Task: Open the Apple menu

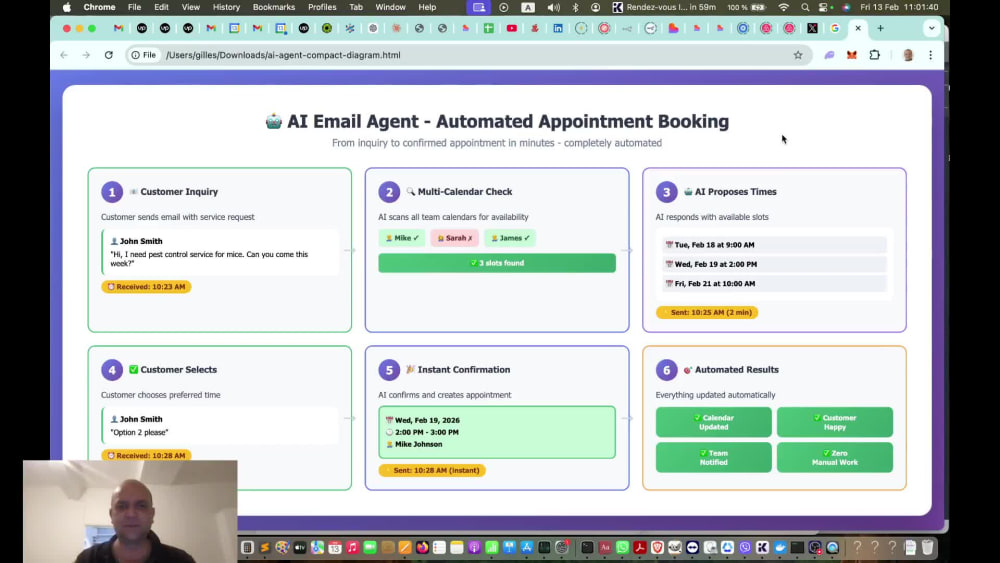Action: (x=67, y=7)
